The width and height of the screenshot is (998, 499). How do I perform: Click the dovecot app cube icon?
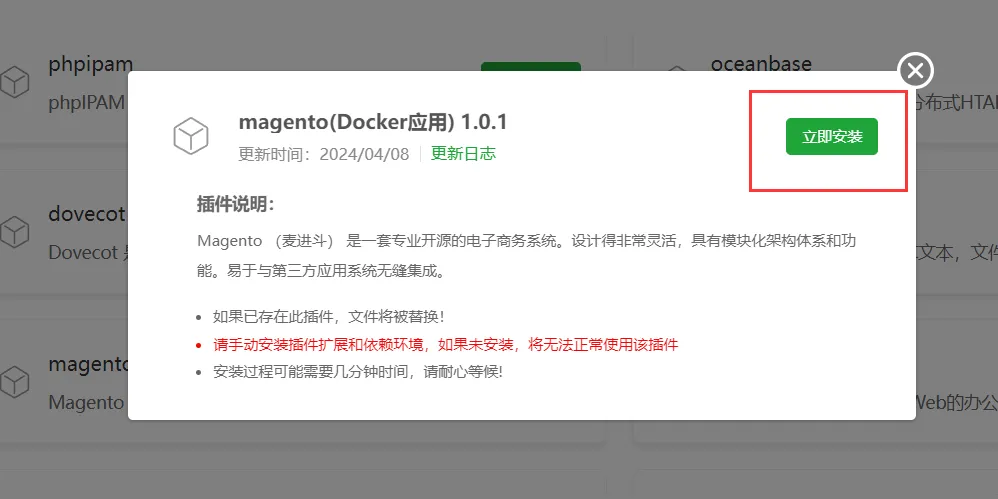(x=15, y=232)
